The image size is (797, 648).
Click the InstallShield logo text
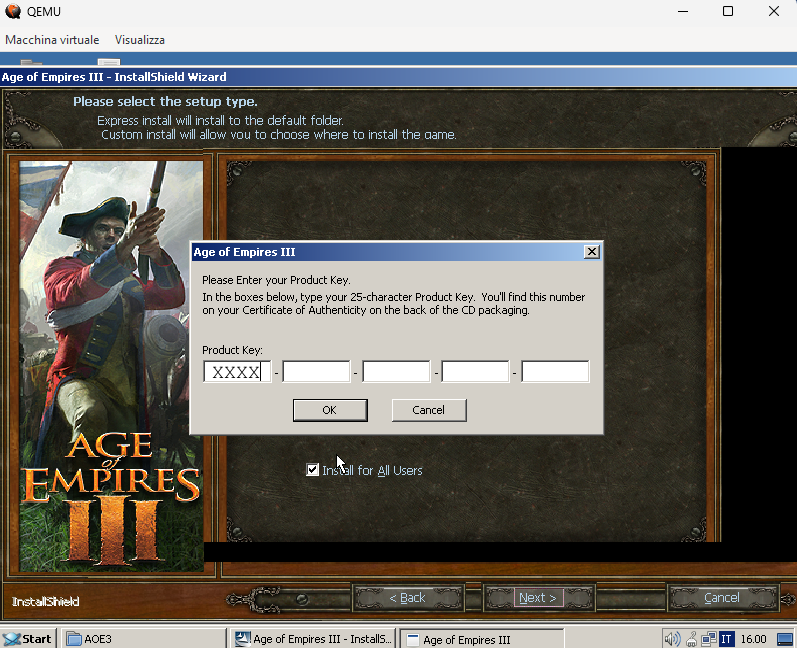(x=45, y=602)
